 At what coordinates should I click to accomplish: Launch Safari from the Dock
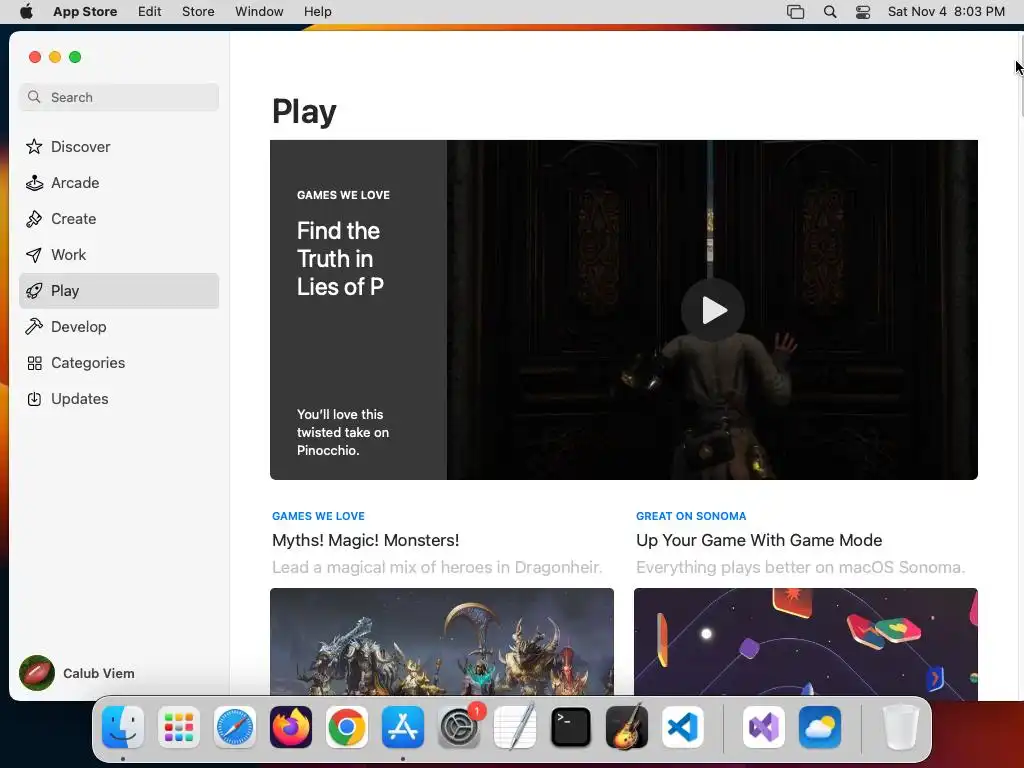coord(234,727)
